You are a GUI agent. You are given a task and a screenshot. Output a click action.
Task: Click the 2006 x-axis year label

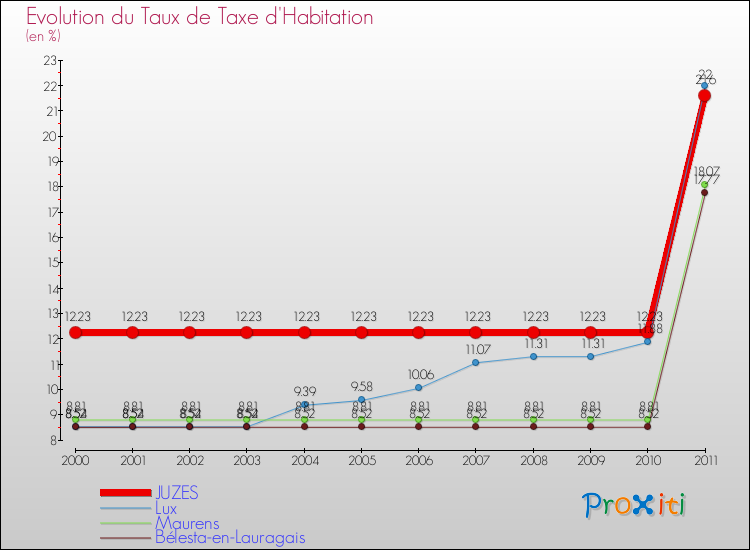coord(419,460)
